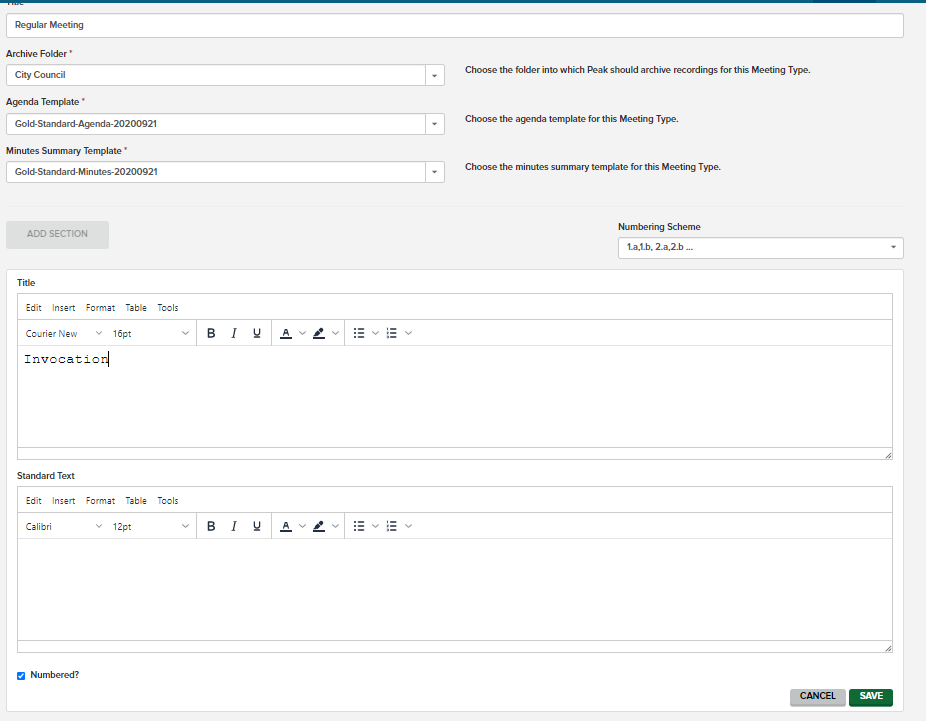Apply text color in Standard Text editor
The width and height of the screenshot is (926, 721).
(286, 526)
